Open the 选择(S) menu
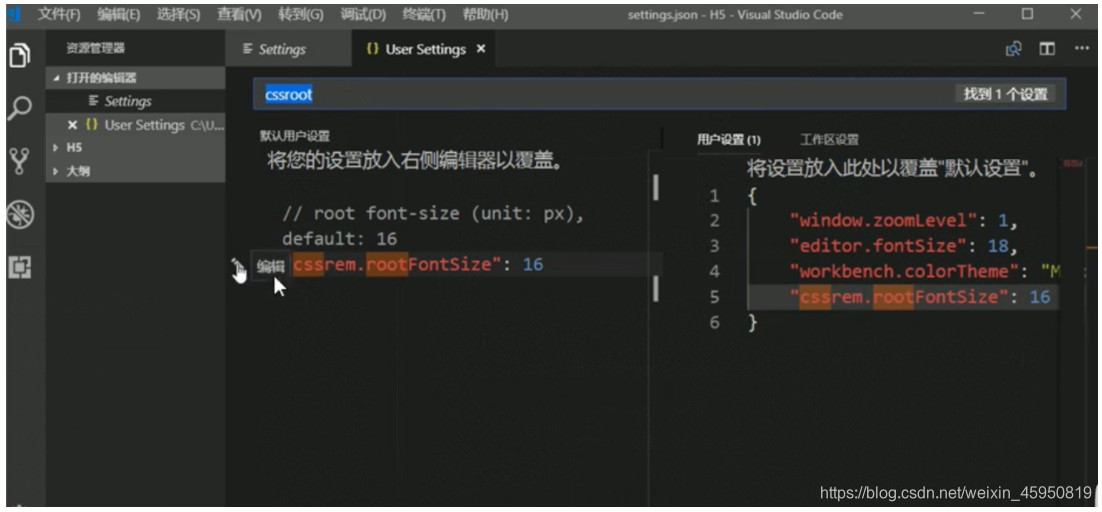 click(x=178, y=14)
